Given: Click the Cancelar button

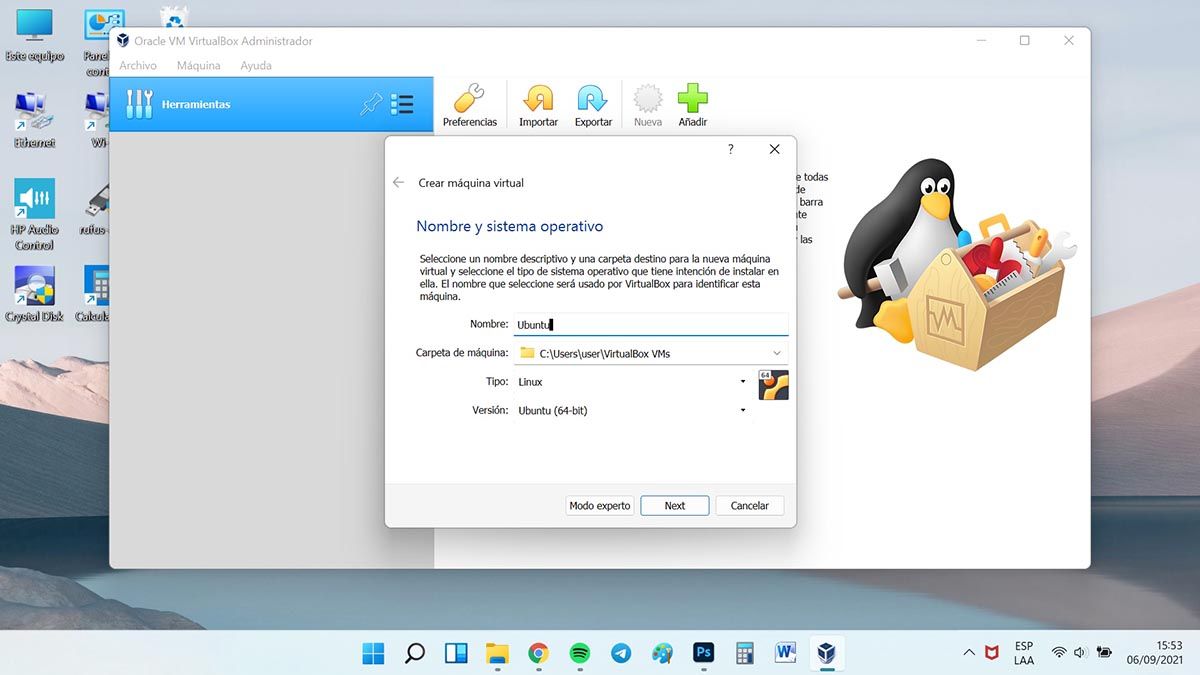Looking at the screenshot, I should (x=749, y=506).
